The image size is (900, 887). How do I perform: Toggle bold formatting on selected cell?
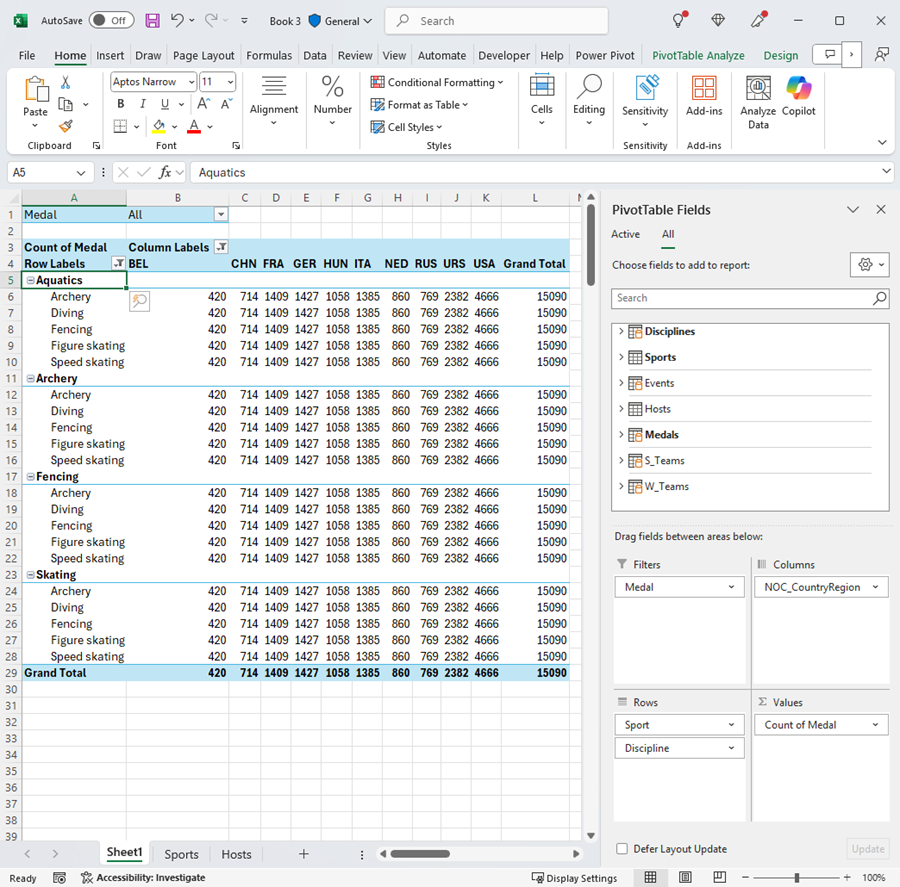pyautogui.click(x=120, y=103)
